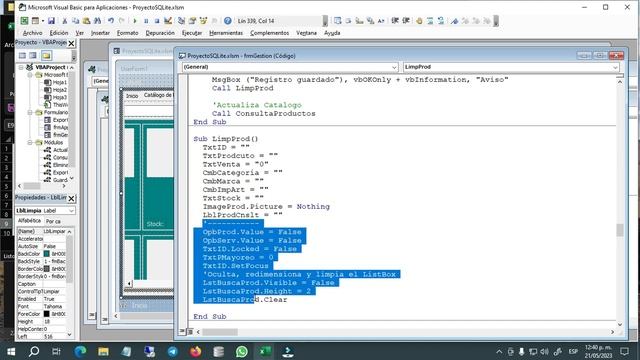Click the blue Help question mark icon

(x=228, y=21)
